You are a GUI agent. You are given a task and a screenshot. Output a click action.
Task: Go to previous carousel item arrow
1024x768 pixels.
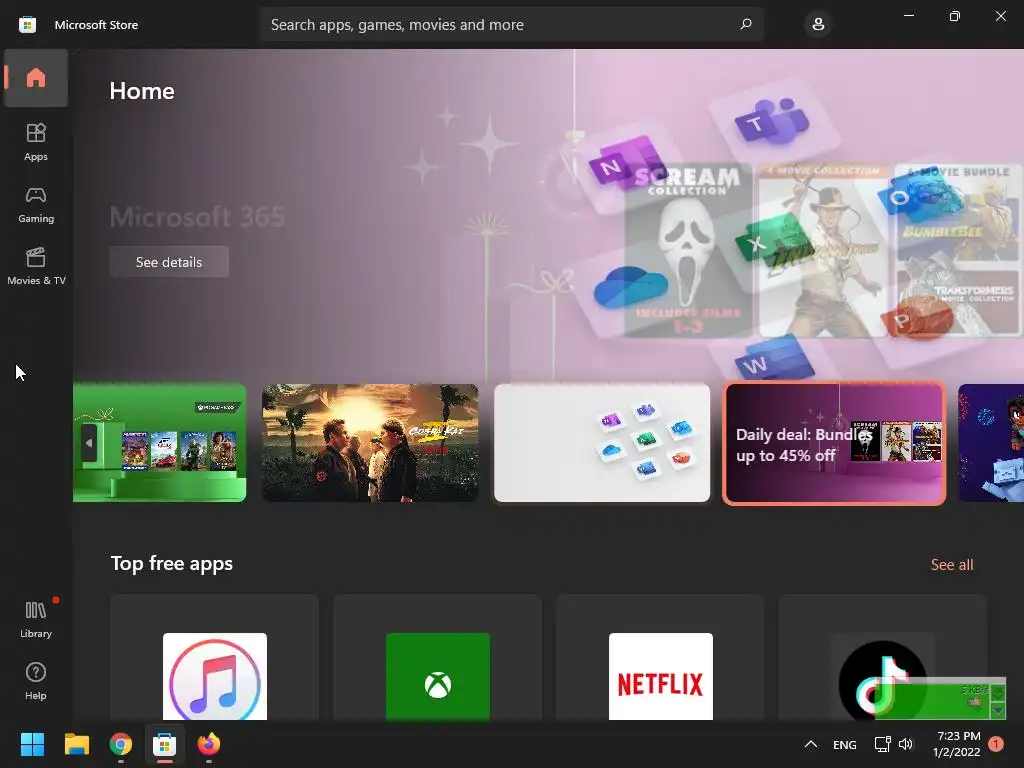pos(89,443)
